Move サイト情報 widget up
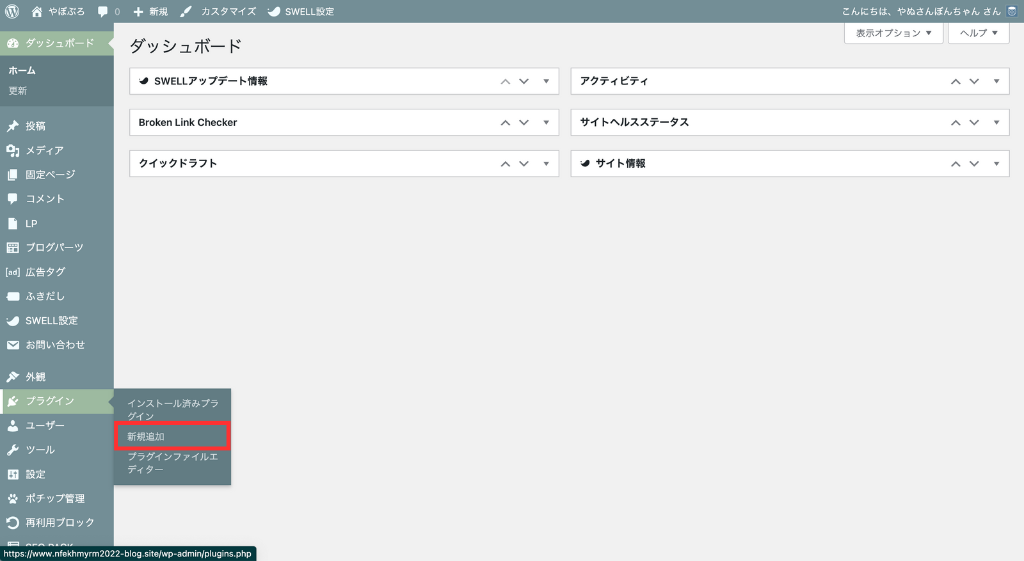Viewport: 1024px width, 561px height. click(955, 164)
